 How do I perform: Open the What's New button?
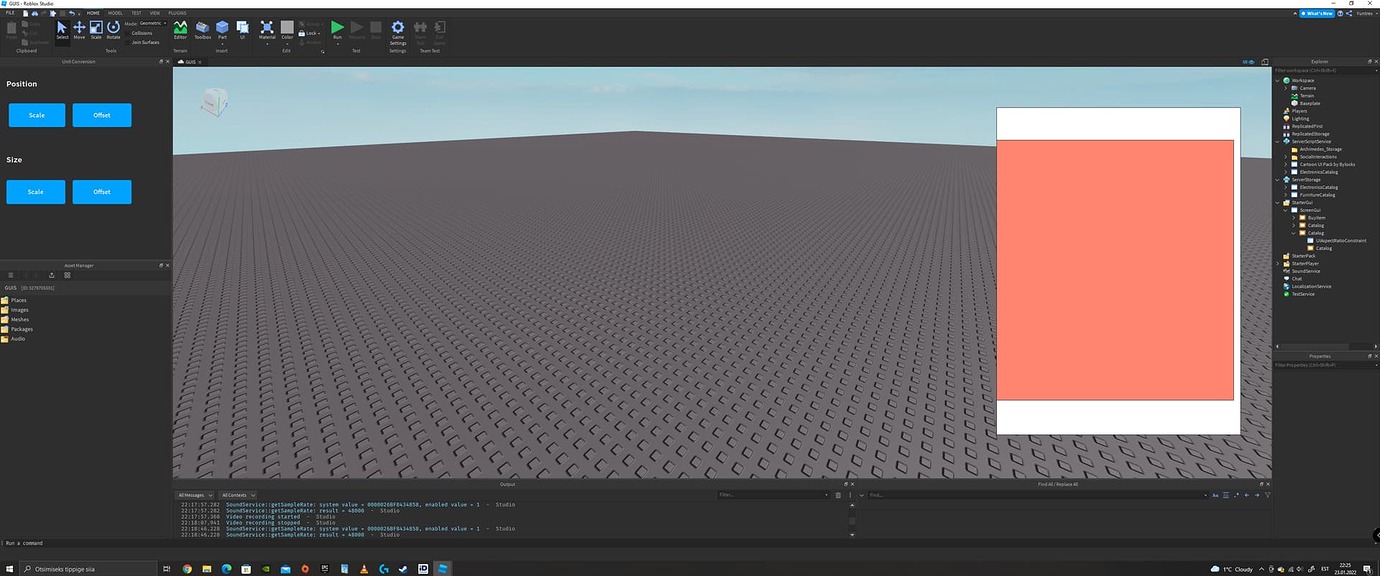coord(1315,13)
